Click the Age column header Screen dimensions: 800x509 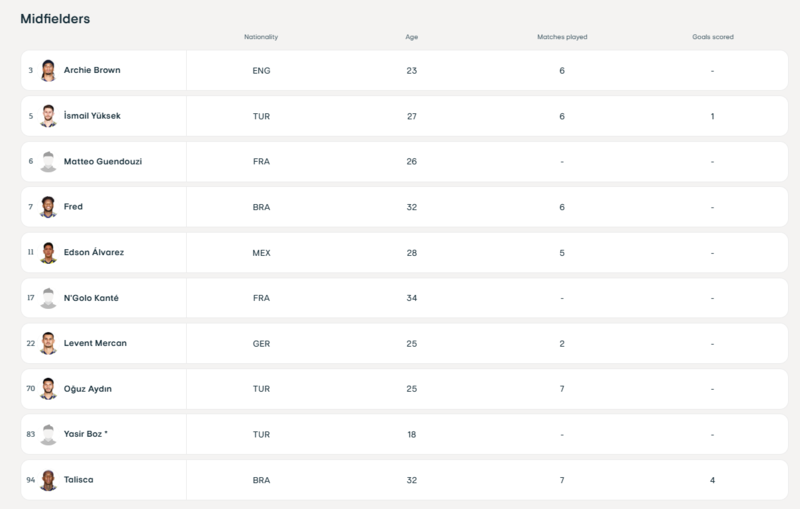[411, 37]
